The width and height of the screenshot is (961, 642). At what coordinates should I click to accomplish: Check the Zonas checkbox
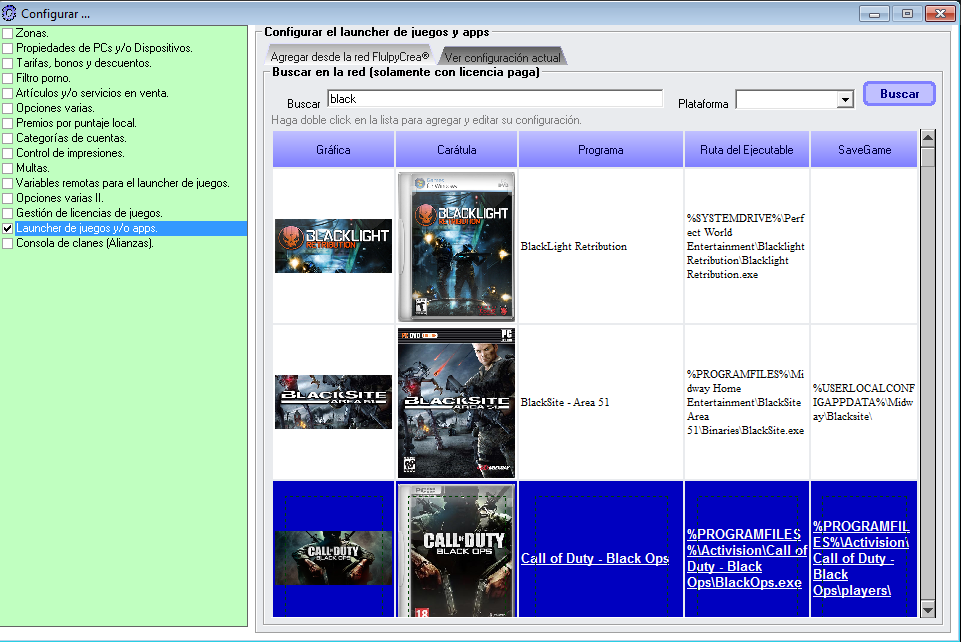pos(7,33)
